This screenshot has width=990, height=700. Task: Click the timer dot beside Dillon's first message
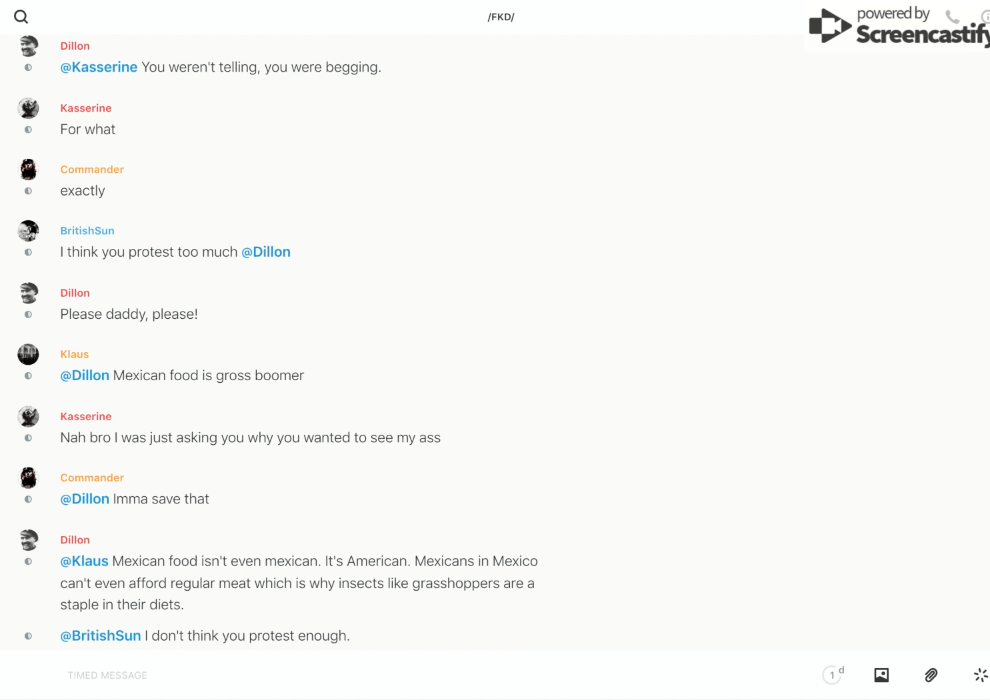(28, 68)
